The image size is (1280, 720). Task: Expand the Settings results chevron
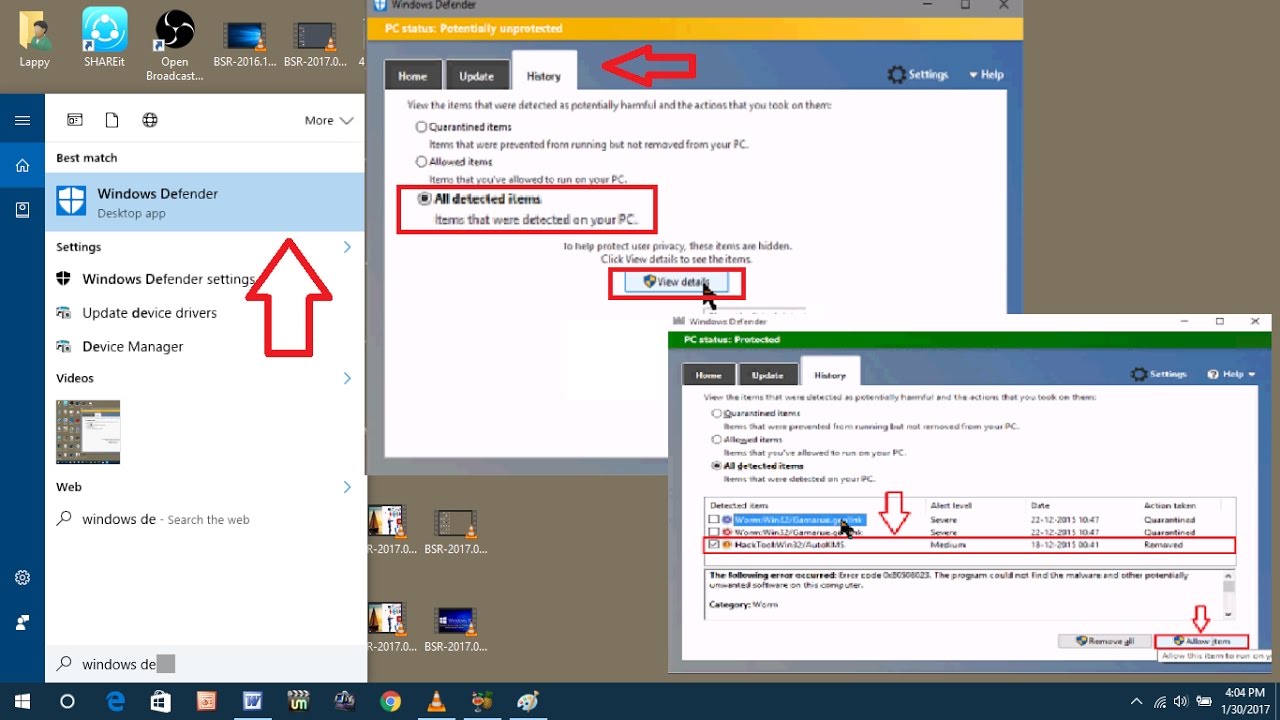347,247
